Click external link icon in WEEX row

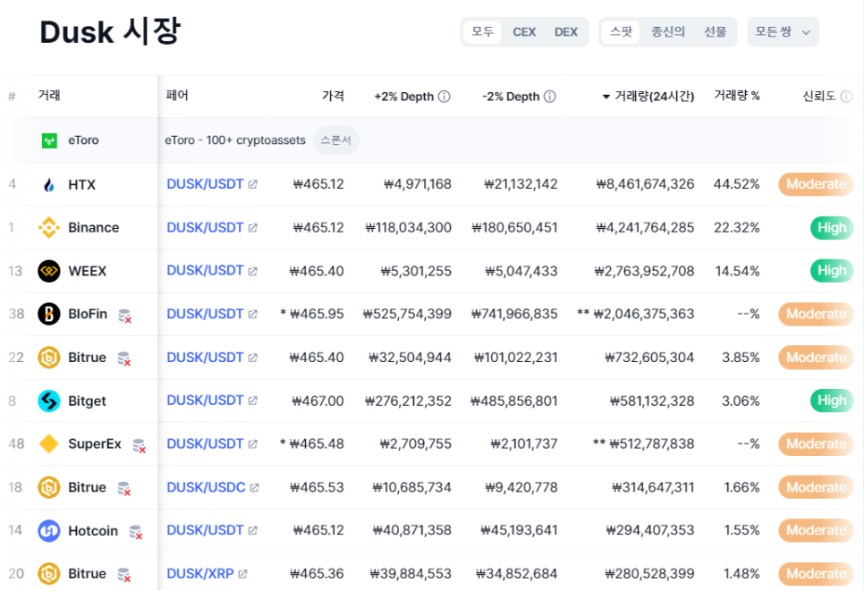pos(253,272)
